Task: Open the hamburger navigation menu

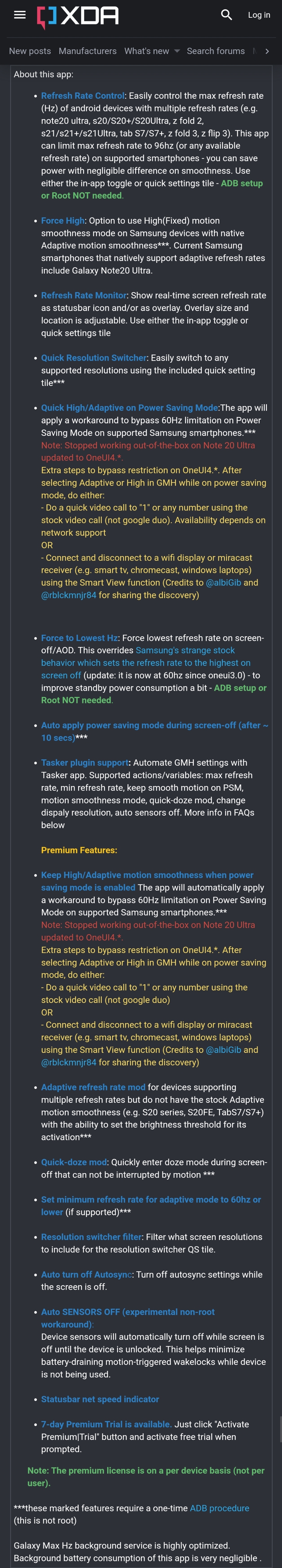Action: [x=20, y=15]
